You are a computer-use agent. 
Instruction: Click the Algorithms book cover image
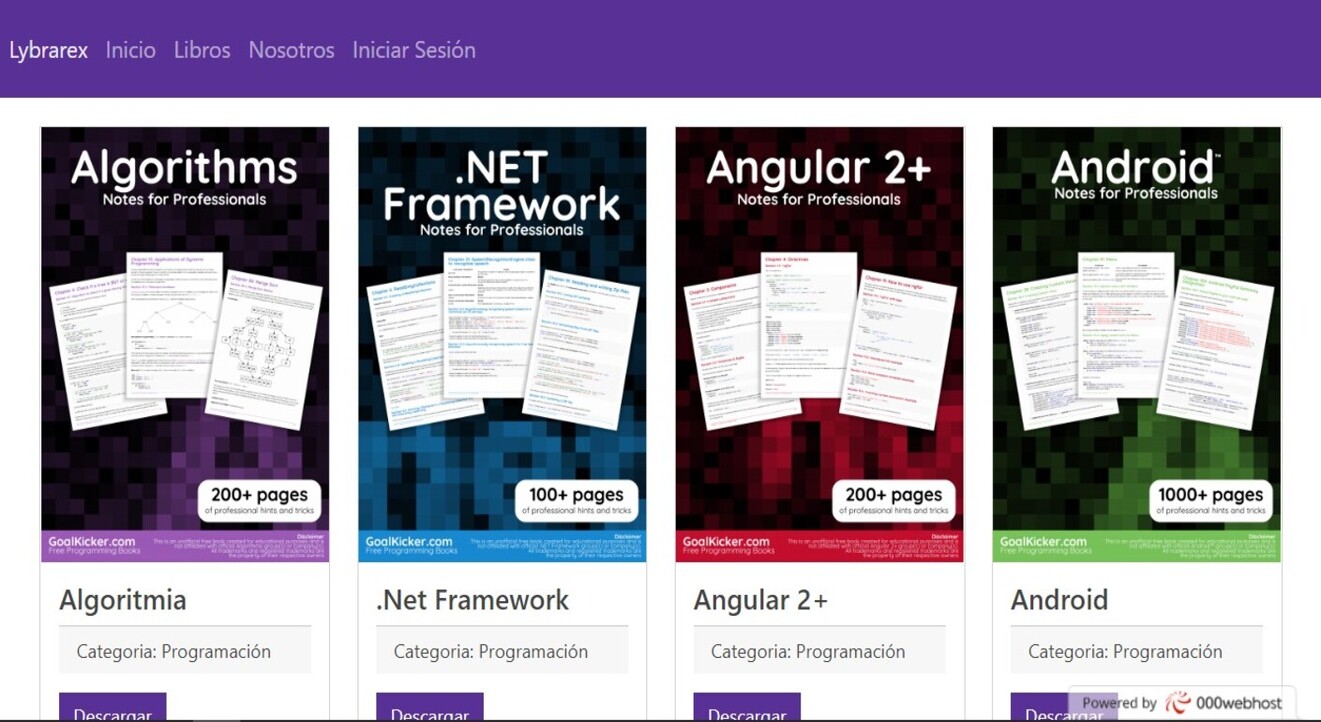click(185, 344)
